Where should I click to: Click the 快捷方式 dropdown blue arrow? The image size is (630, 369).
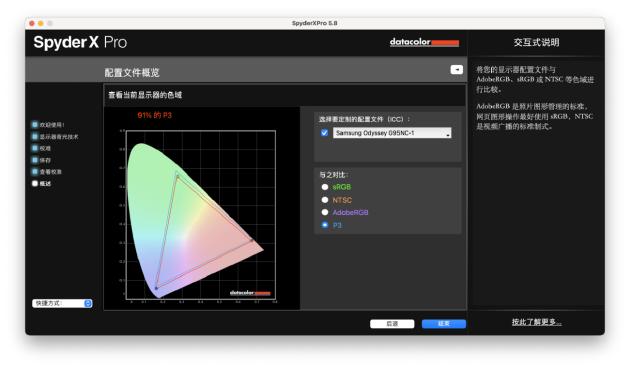click(x=88, y=303)
